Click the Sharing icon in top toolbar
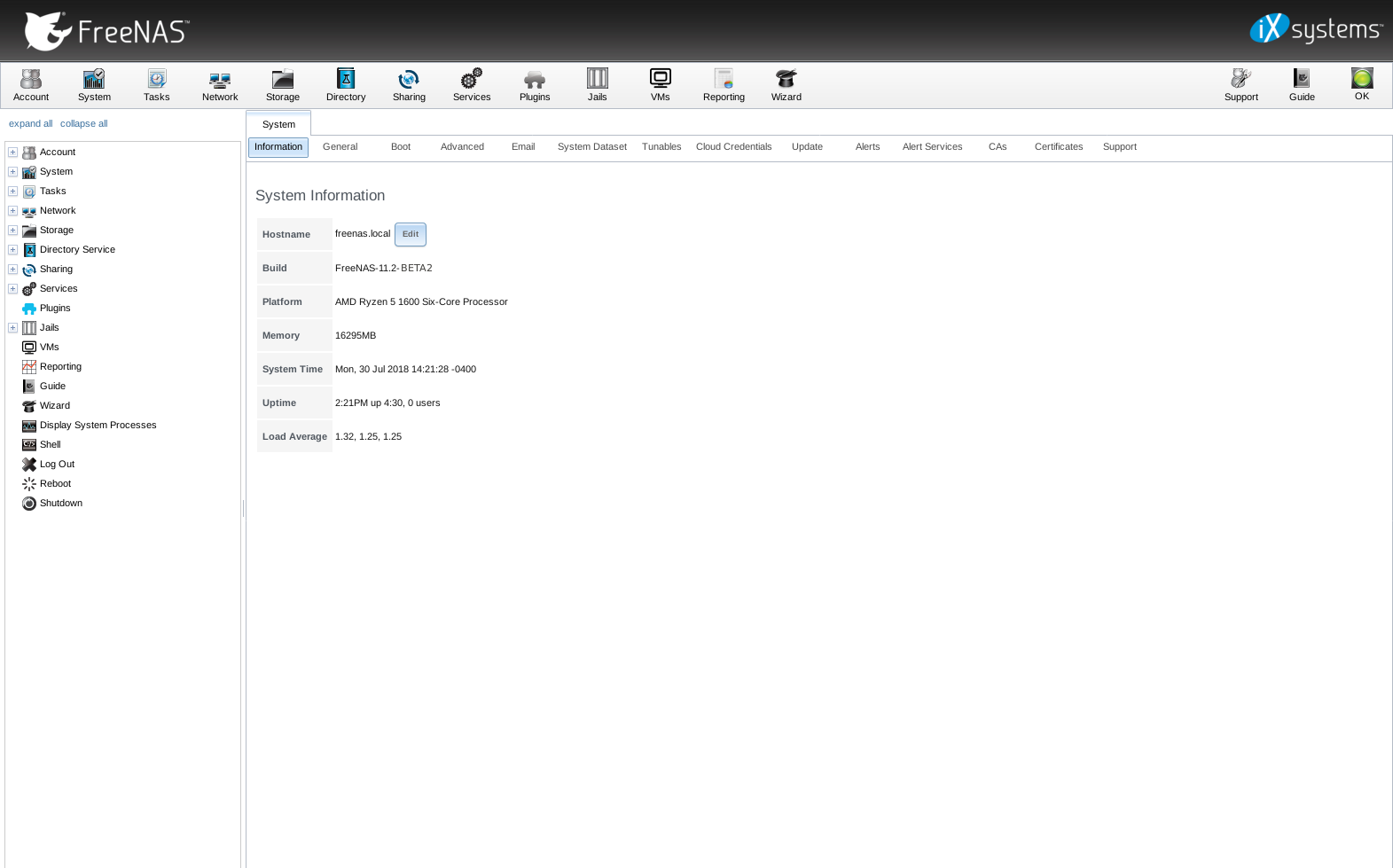Screen dimensions: 1393x868 pyautogui.click(x=409, y=85)
